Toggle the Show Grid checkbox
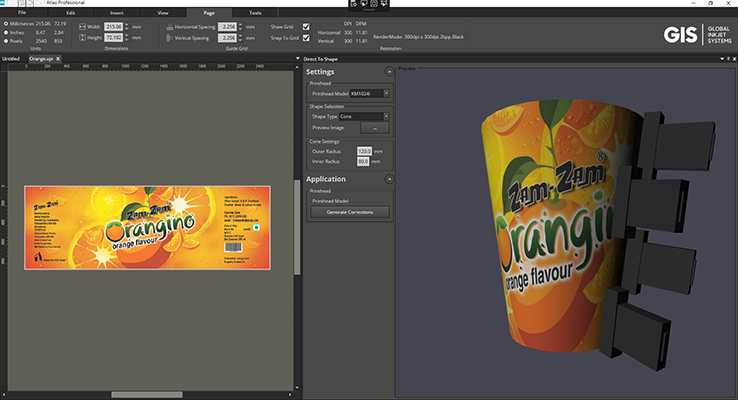 tap(306, 27)
